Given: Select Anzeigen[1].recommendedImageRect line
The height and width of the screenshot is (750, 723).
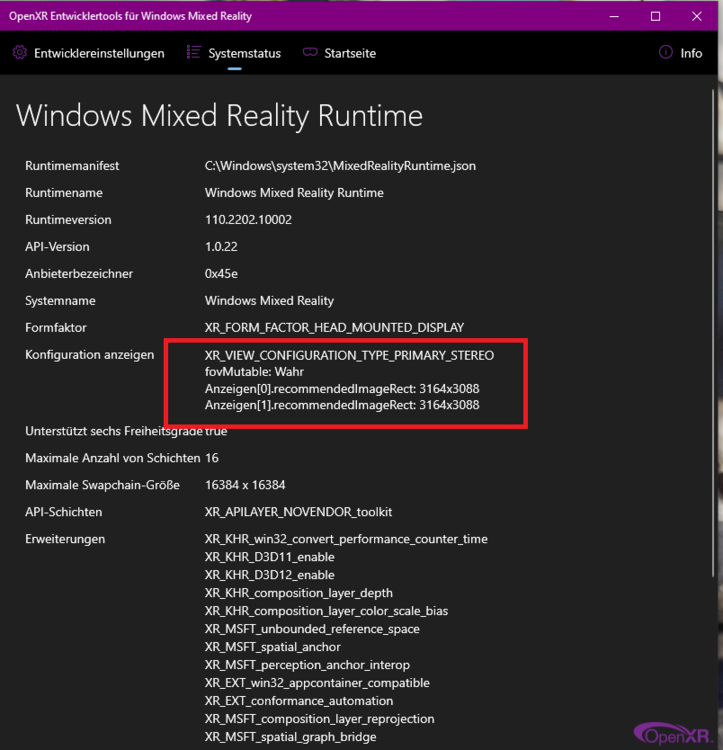Looking at the screenshot, I should coord(342,405).
